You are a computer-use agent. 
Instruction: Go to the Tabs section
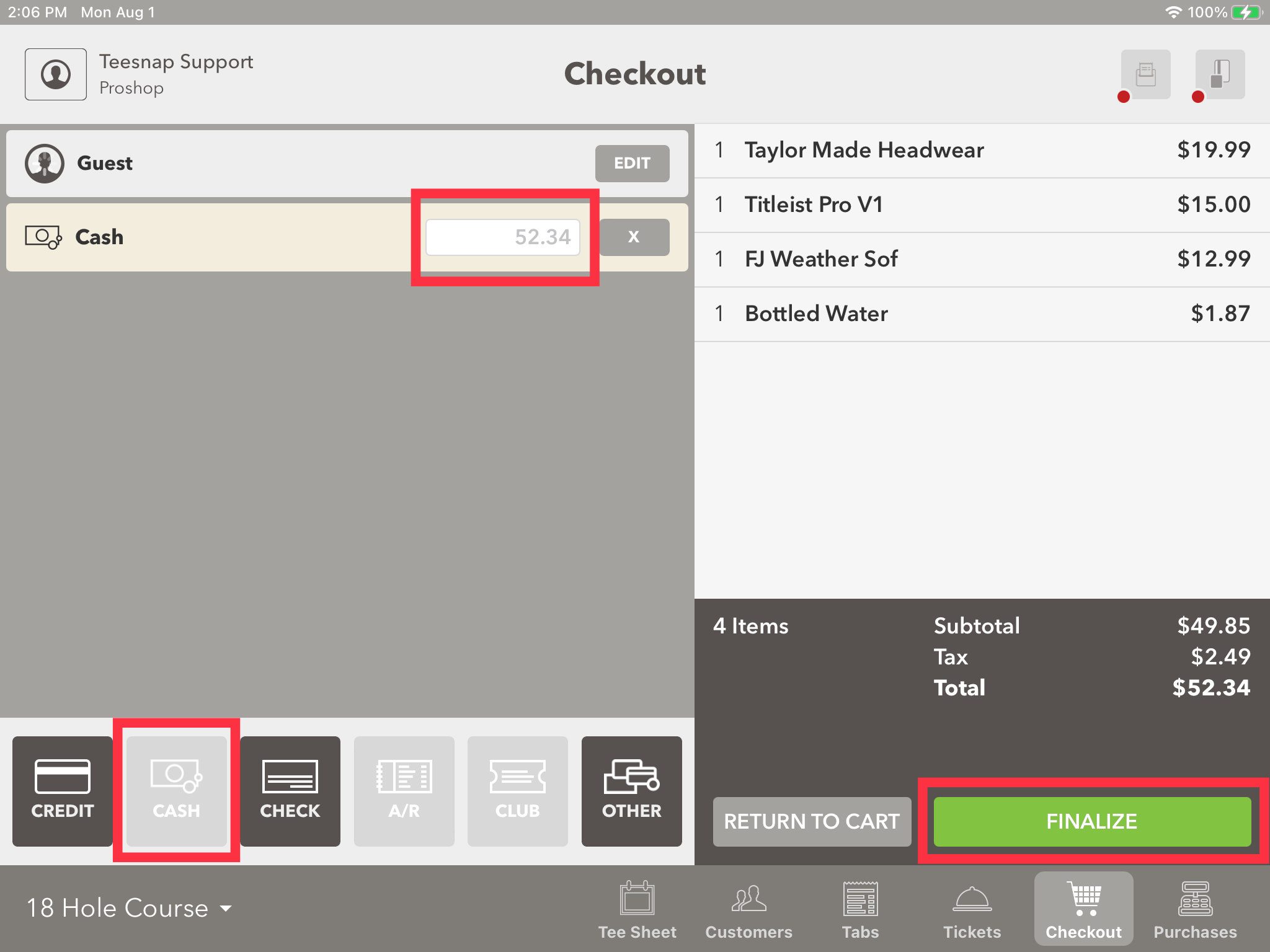(x=860, y=909)
